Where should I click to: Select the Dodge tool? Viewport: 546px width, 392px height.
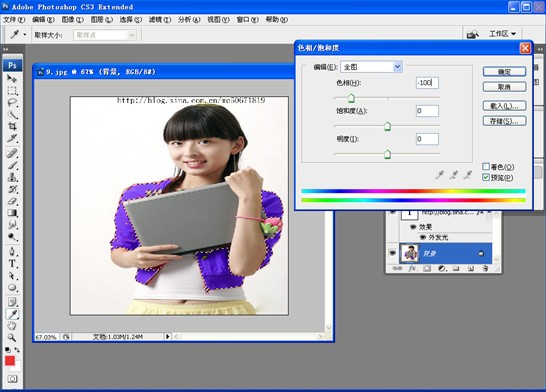click(12, 237)
